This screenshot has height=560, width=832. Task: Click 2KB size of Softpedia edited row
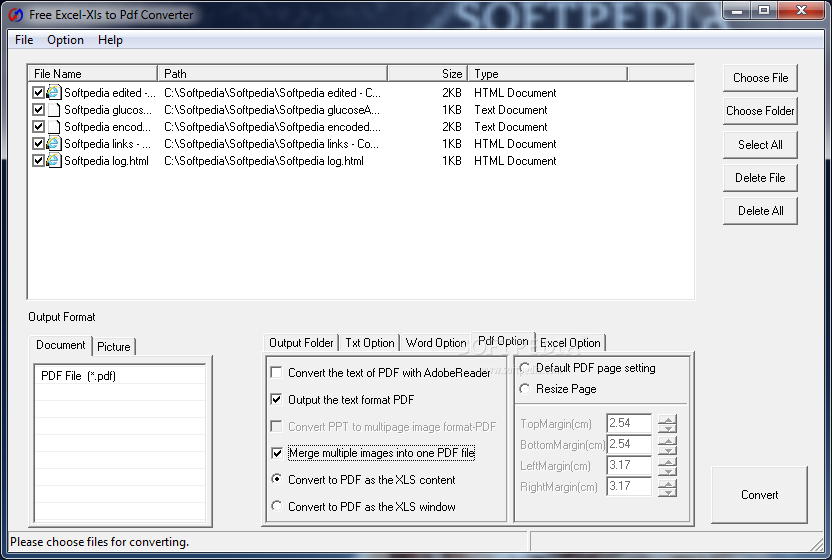coord(452,93)
